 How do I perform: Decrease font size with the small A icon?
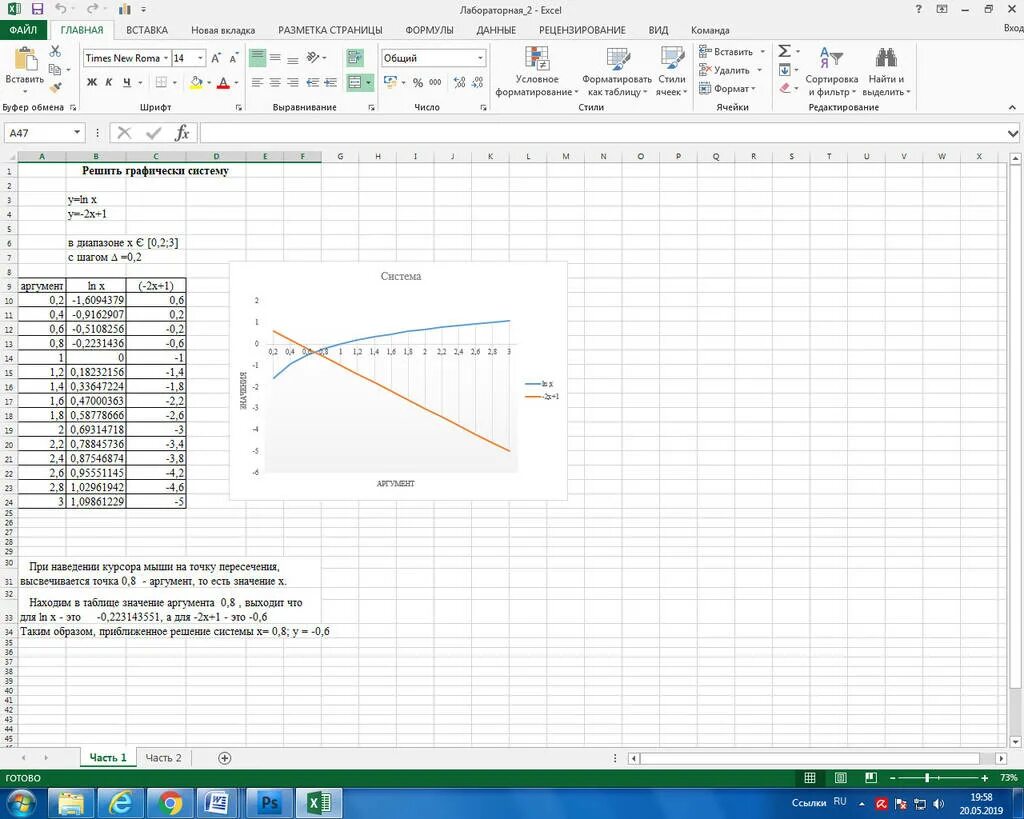tap(234, 58)
